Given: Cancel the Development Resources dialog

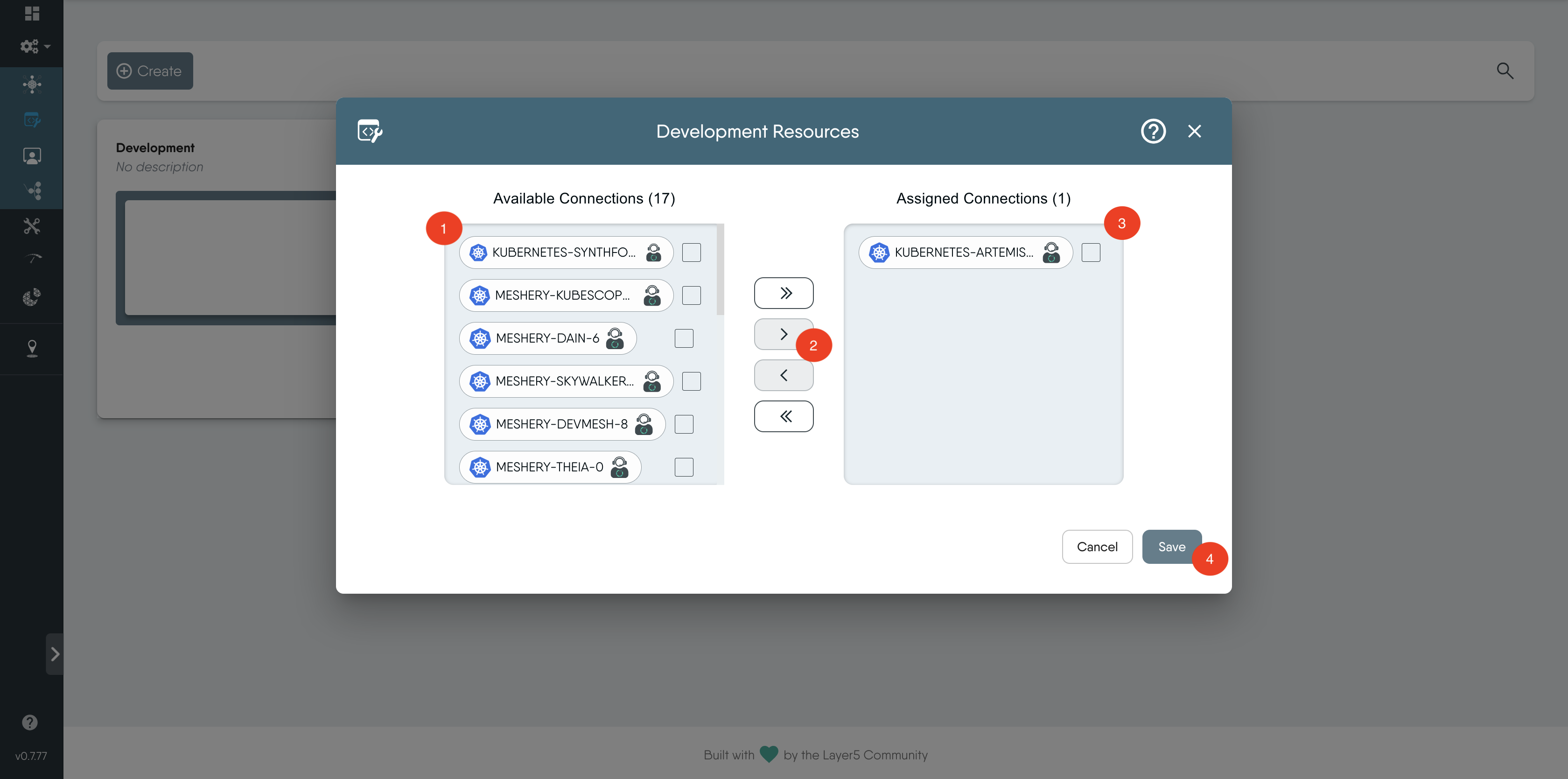Looking at the screenshot, I should [x=1097, y=547].
